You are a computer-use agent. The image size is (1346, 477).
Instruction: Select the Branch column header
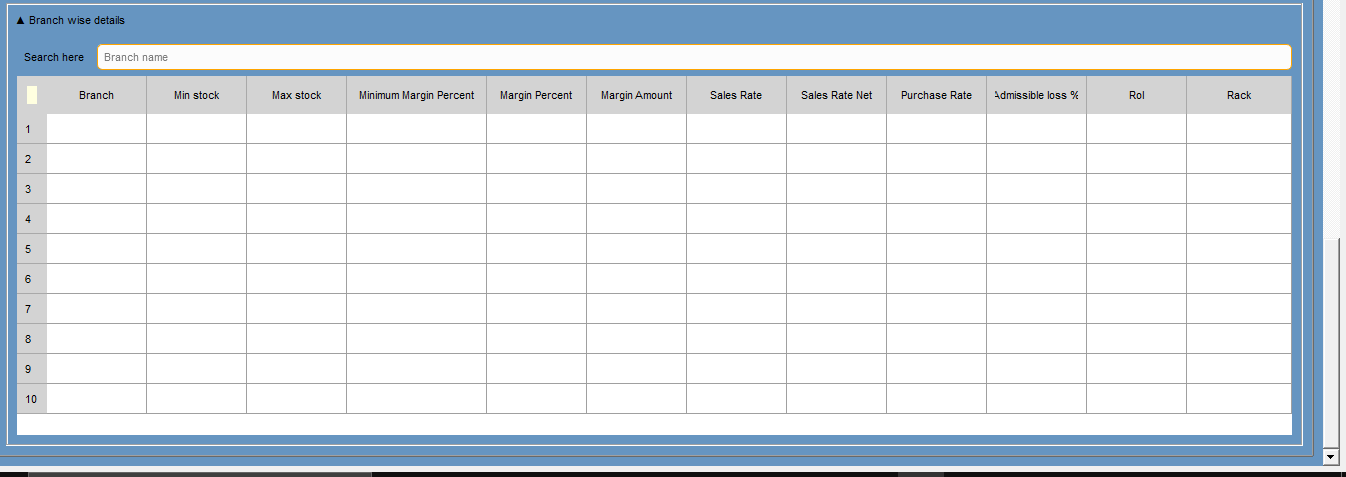click(x=96, y=95)
